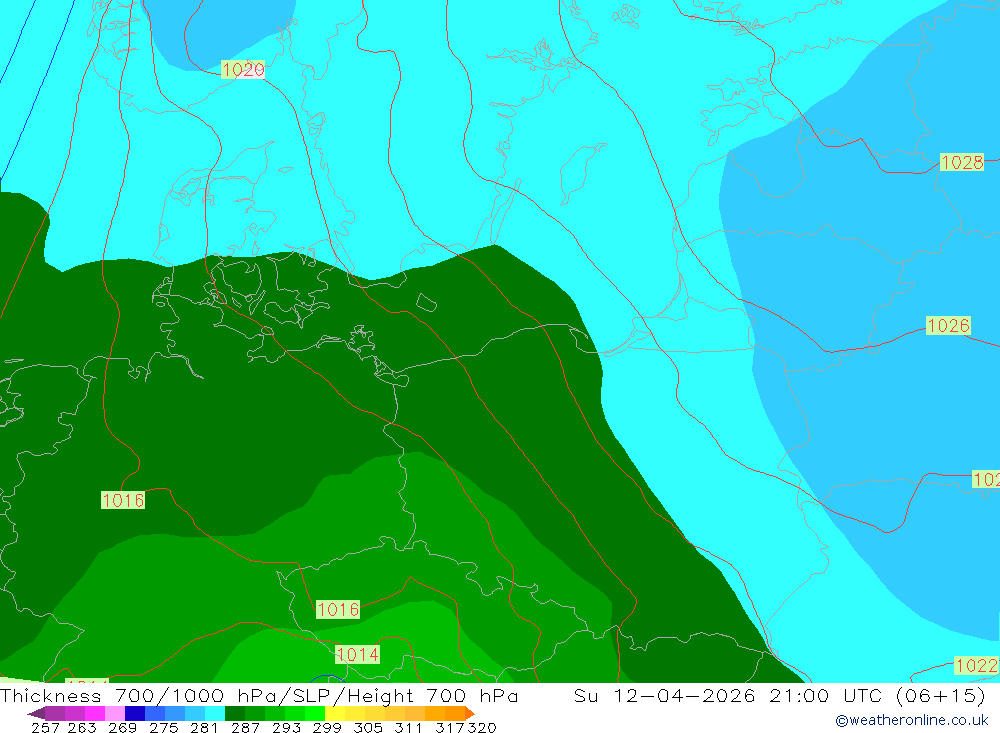Image resolution: width=1000 pixels, height=733 pixels.
Task: Click the 1028 isobar pressure label
Action: point(962,162)
